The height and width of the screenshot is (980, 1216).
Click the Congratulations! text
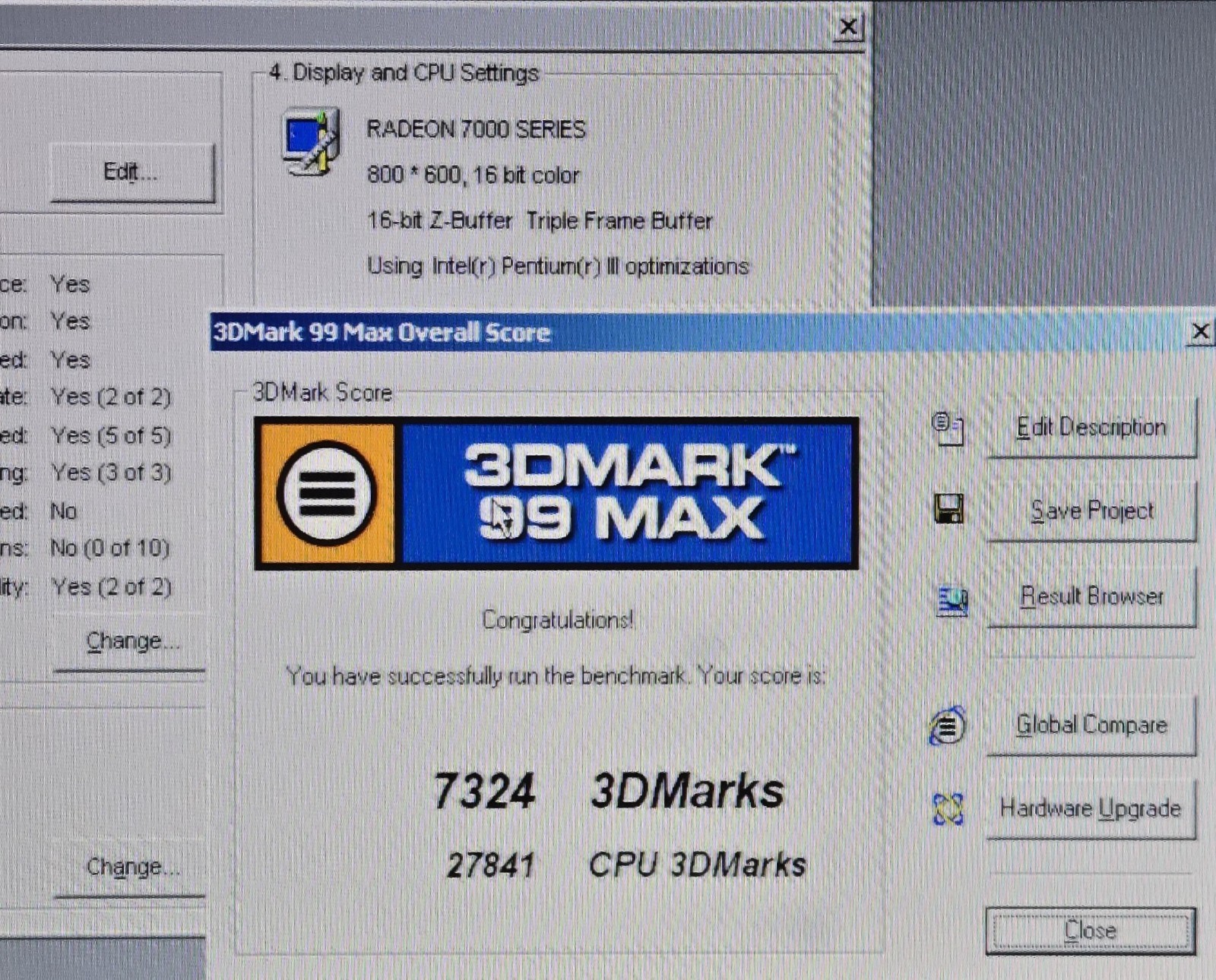(x=557, y=621)
